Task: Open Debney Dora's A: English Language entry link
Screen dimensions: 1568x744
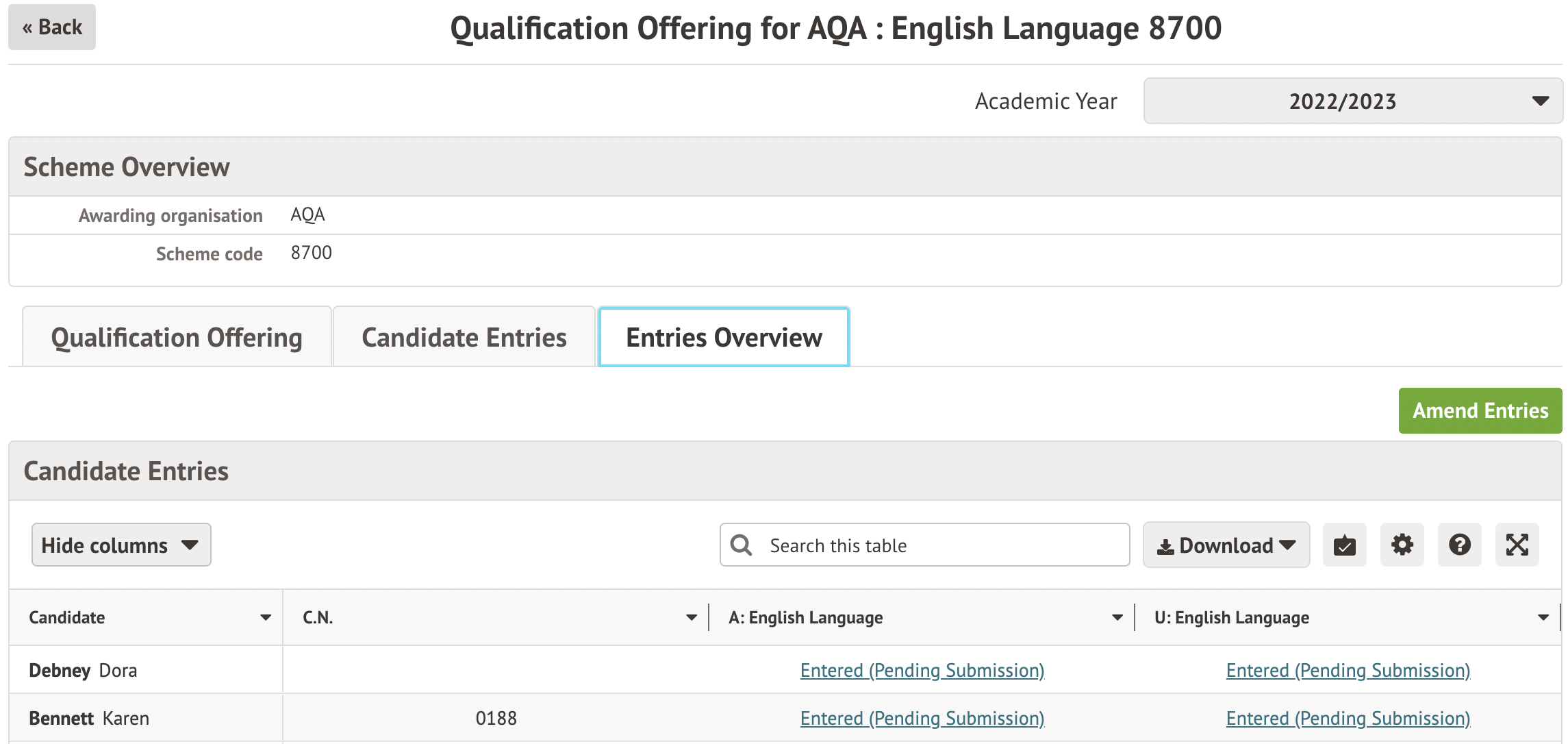Action: click(x=922, y=670)
